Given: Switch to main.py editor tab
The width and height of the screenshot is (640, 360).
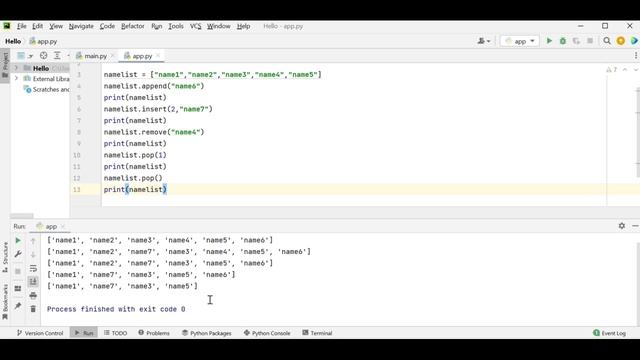Looking at the screenshot, I should point(91,56).
